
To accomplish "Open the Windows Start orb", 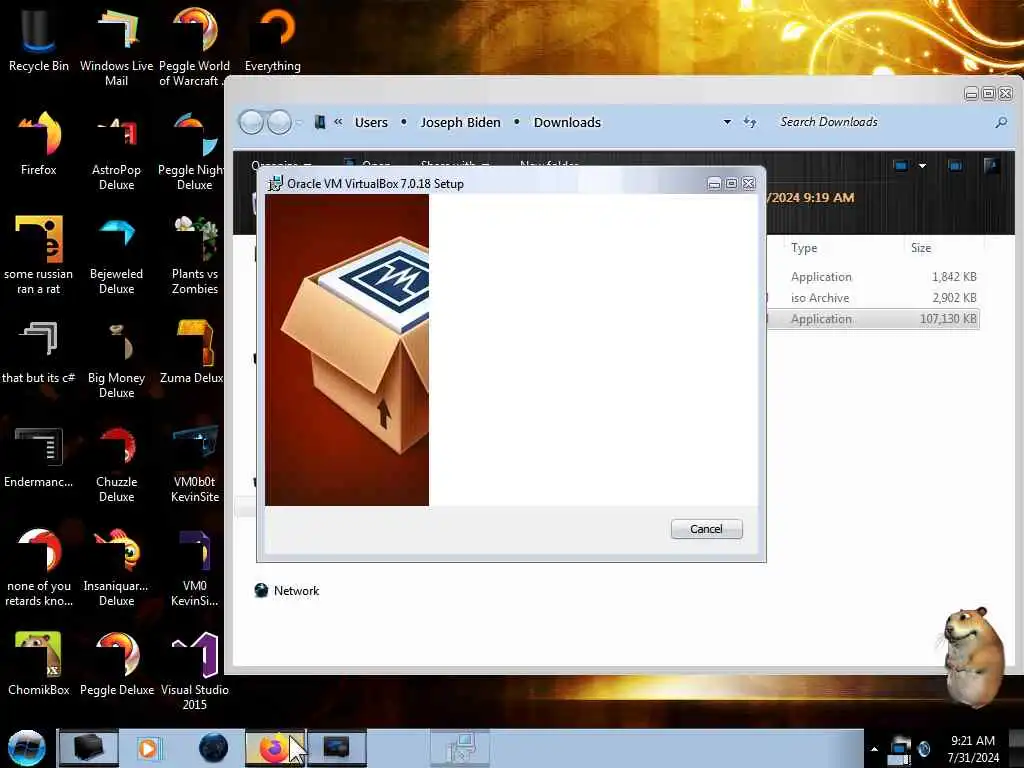I will coord(27,748).
